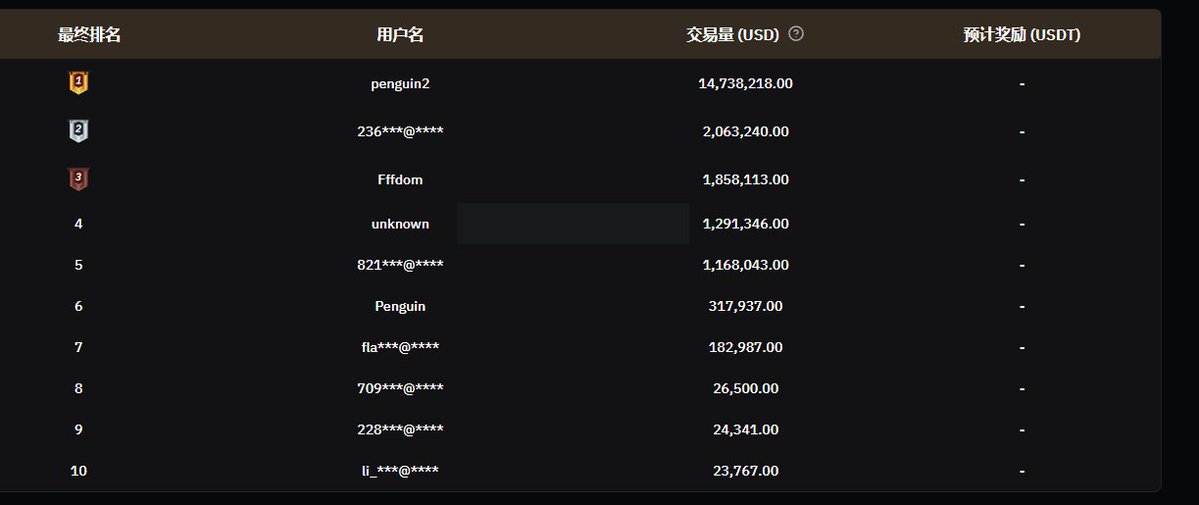The width and height of the screenshot is (1199, 505).
Task: Click the 228***@**** username in rank 9
Action: pos(400,430)
